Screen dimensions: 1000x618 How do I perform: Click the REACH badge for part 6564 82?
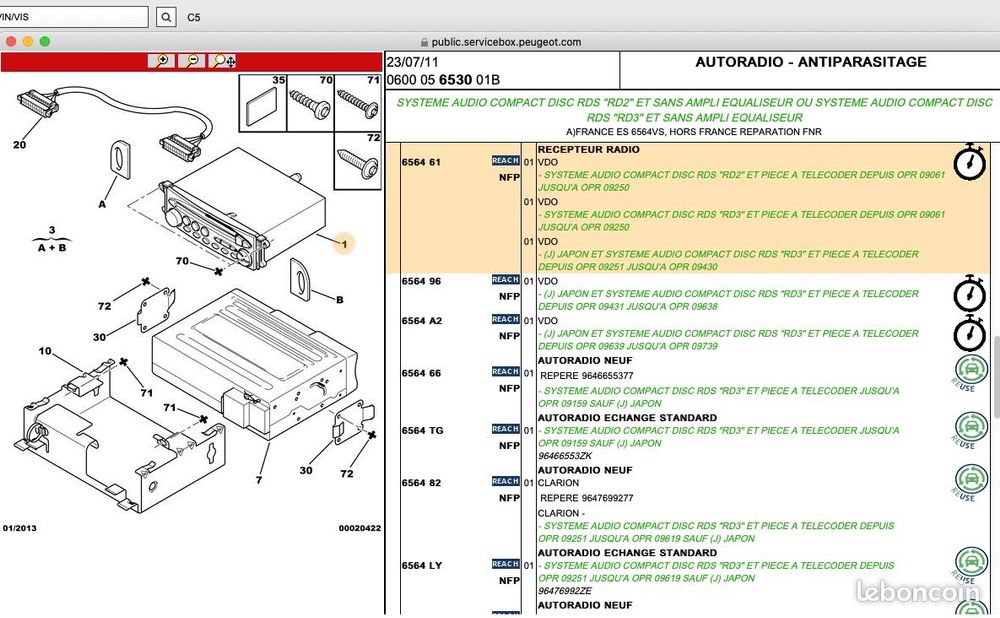click(505, 482)
